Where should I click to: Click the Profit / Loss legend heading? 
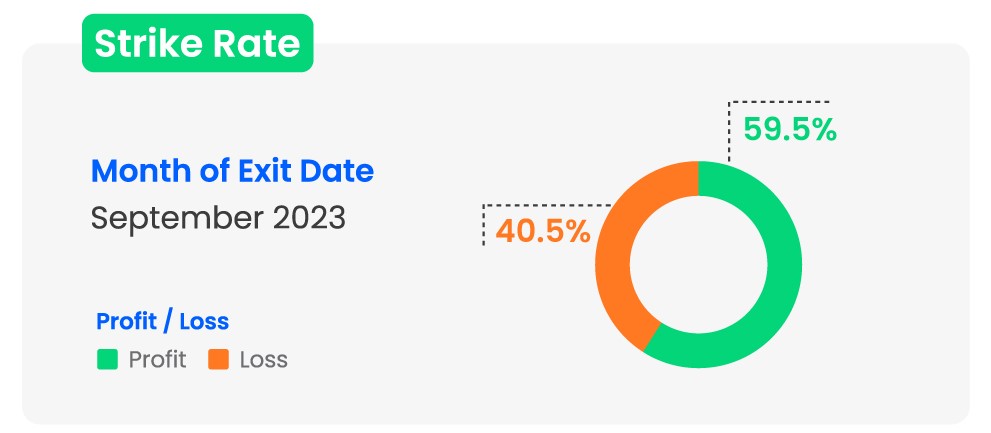click(162, 322)
